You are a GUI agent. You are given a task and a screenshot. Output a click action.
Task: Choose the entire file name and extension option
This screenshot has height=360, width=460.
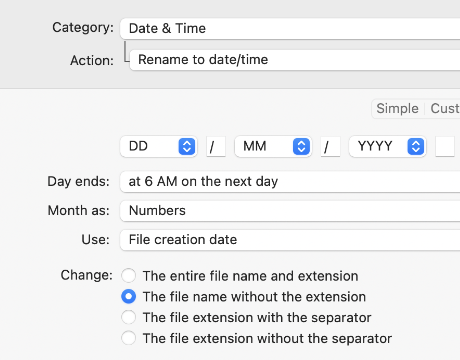[x=129, y=276]
